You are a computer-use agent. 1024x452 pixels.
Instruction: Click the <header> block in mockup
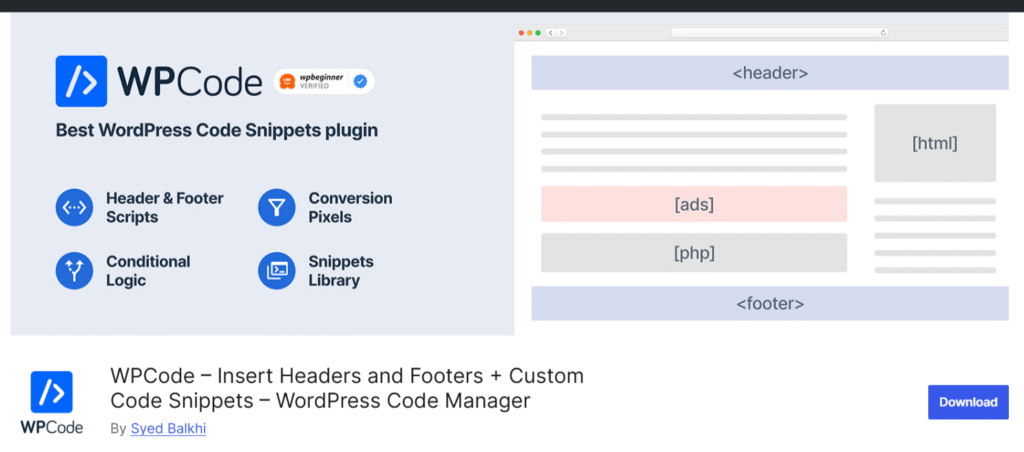pyautogui.click(x=770, y=73)
